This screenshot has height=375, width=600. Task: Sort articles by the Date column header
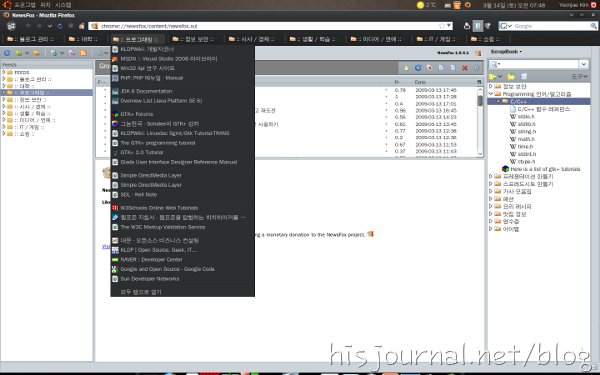(x=444, y=82)
